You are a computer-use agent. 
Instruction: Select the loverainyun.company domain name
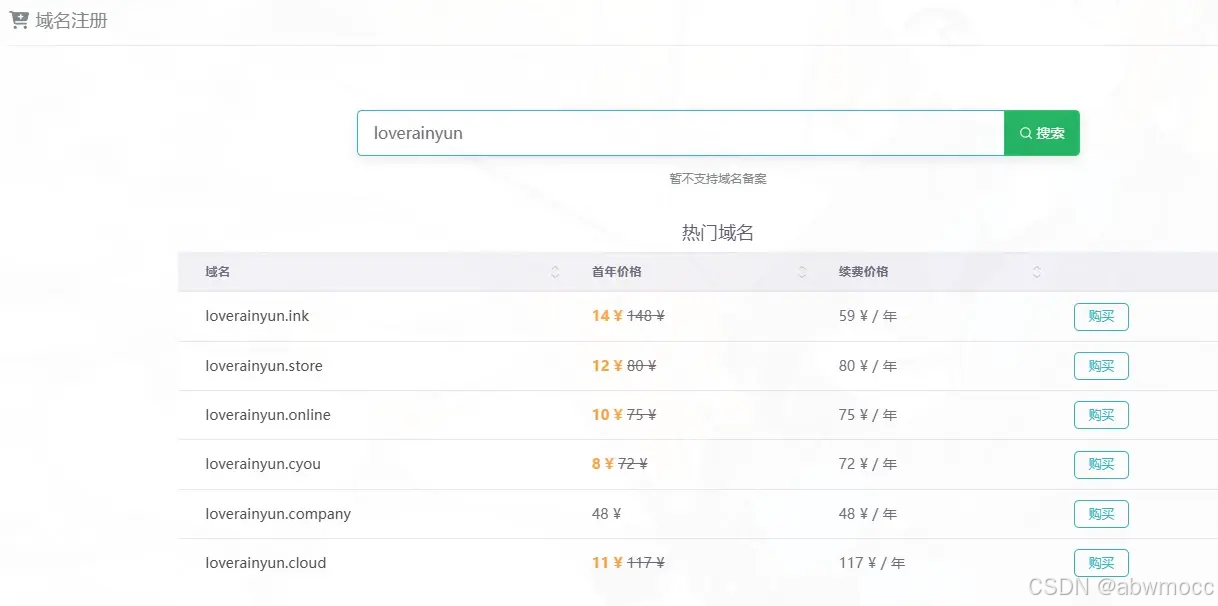pyautogui.click(x=278, y=514)
